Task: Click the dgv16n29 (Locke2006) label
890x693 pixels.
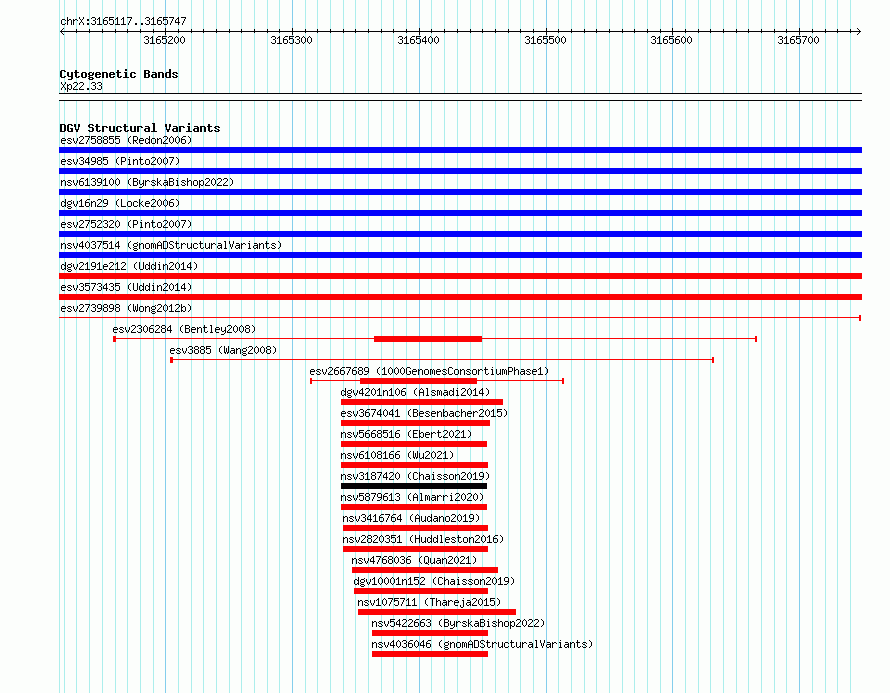Action: tap(120, 203)
